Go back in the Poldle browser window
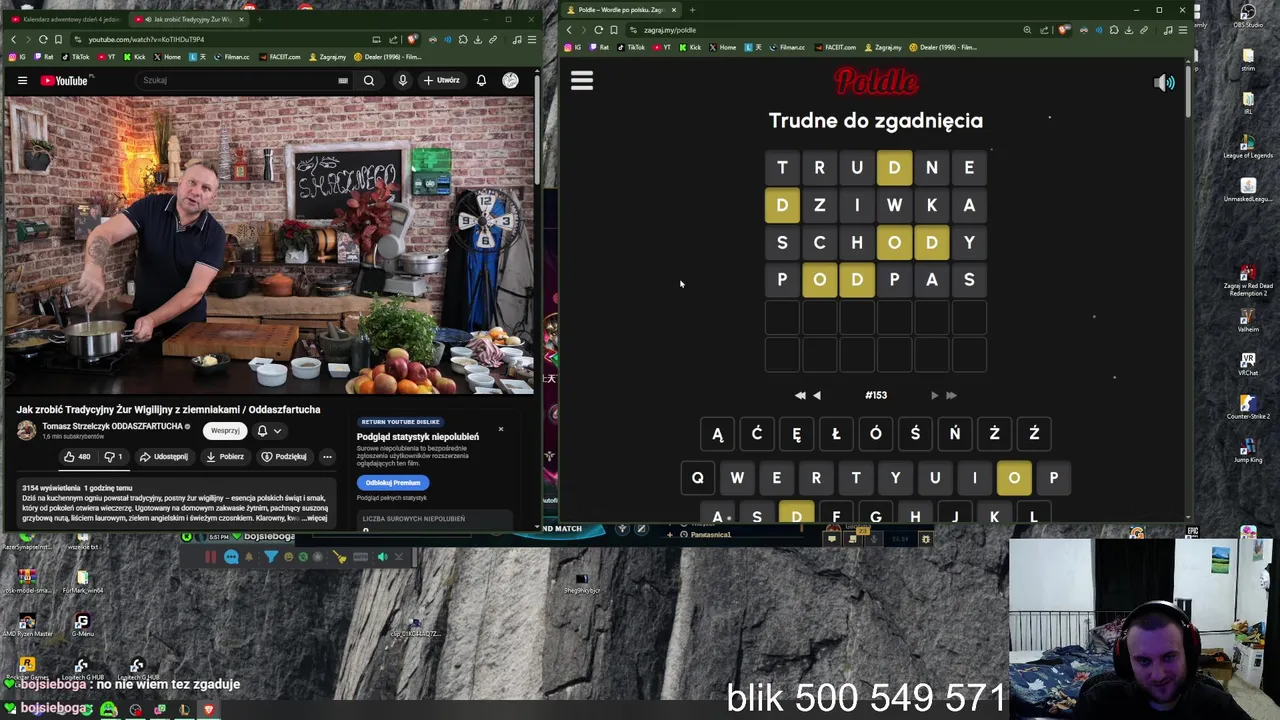 coord(569,30)
